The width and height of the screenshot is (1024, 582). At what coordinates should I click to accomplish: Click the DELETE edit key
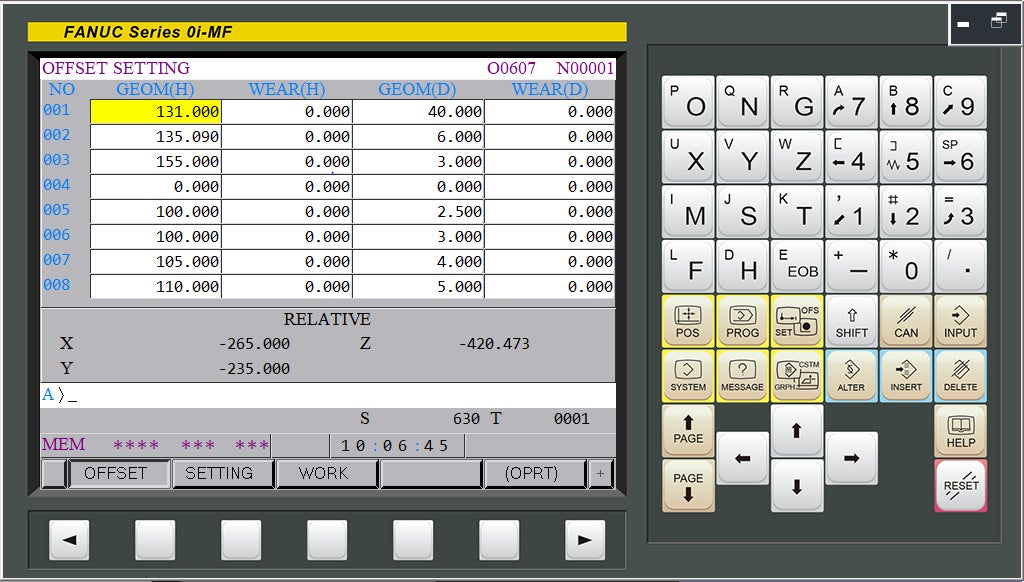pyautogui.click(x=961, y=376)
